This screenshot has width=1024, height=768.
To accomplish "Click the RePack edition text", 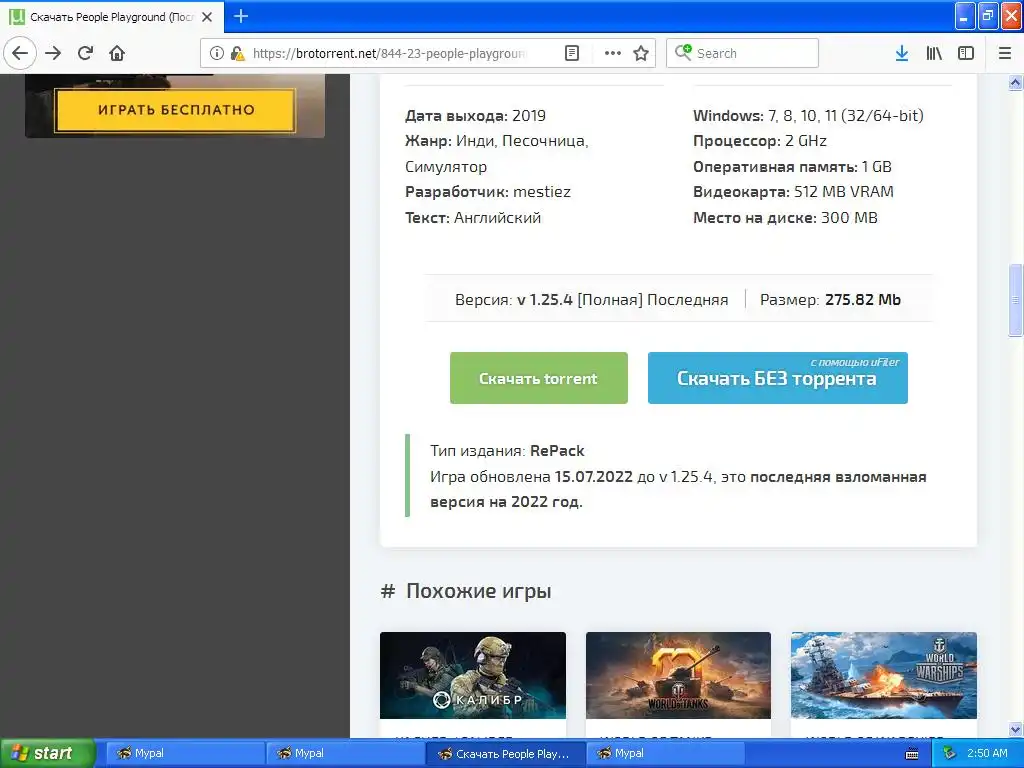I will [557, 451].
